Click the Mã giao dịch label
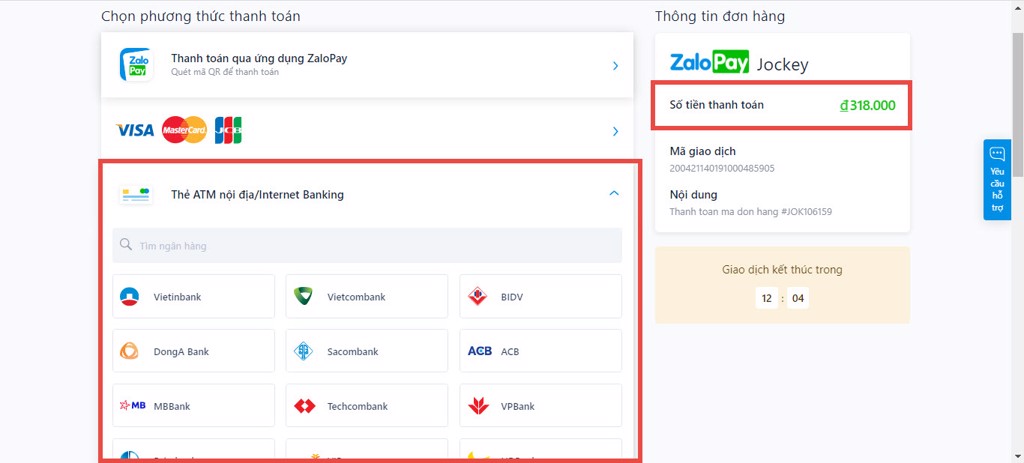 (703, 152)
